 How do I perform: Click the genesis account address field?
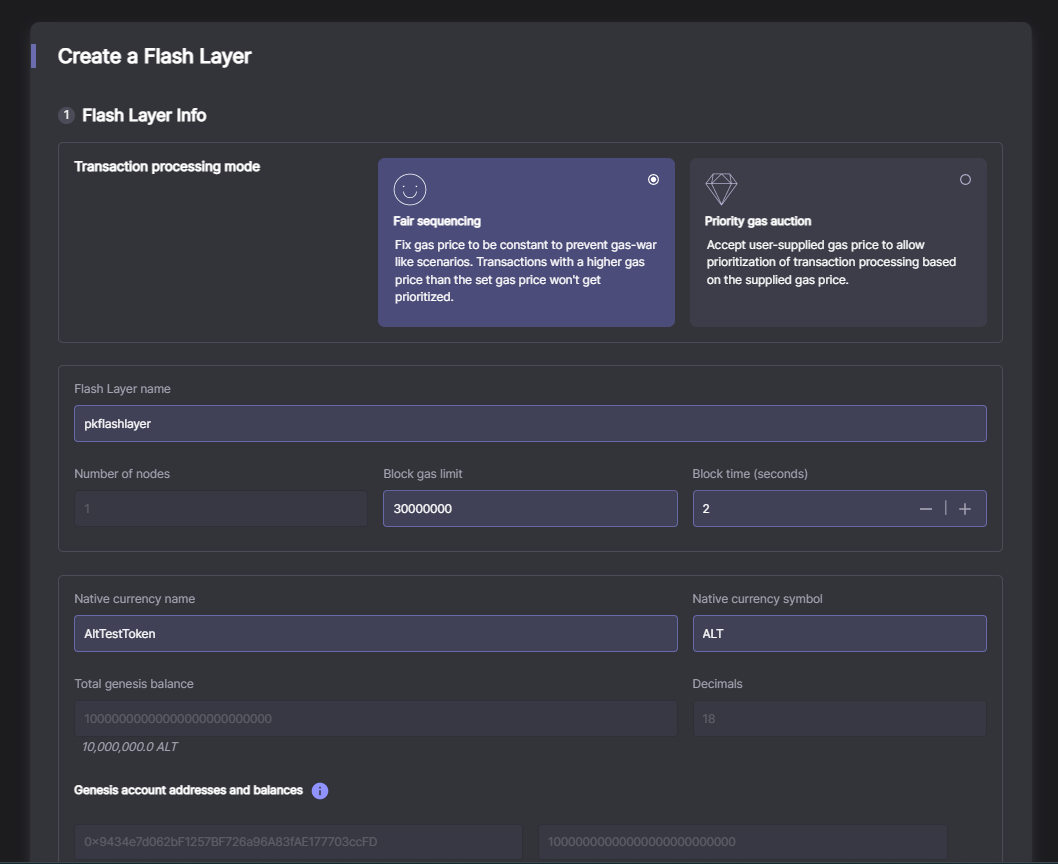tap(298, 842)
